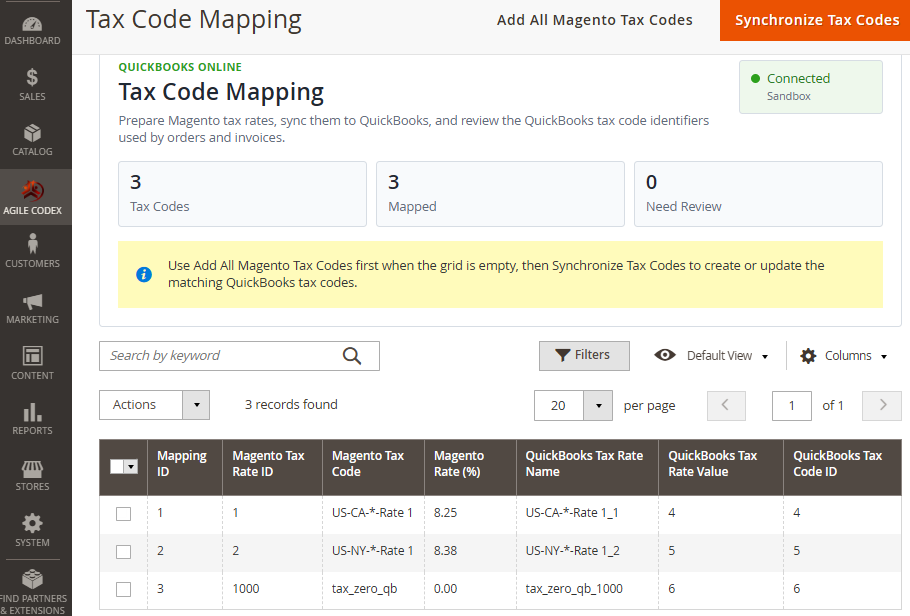Click the search magnifier icon
The image size is (910, 616).
(352, 356)
